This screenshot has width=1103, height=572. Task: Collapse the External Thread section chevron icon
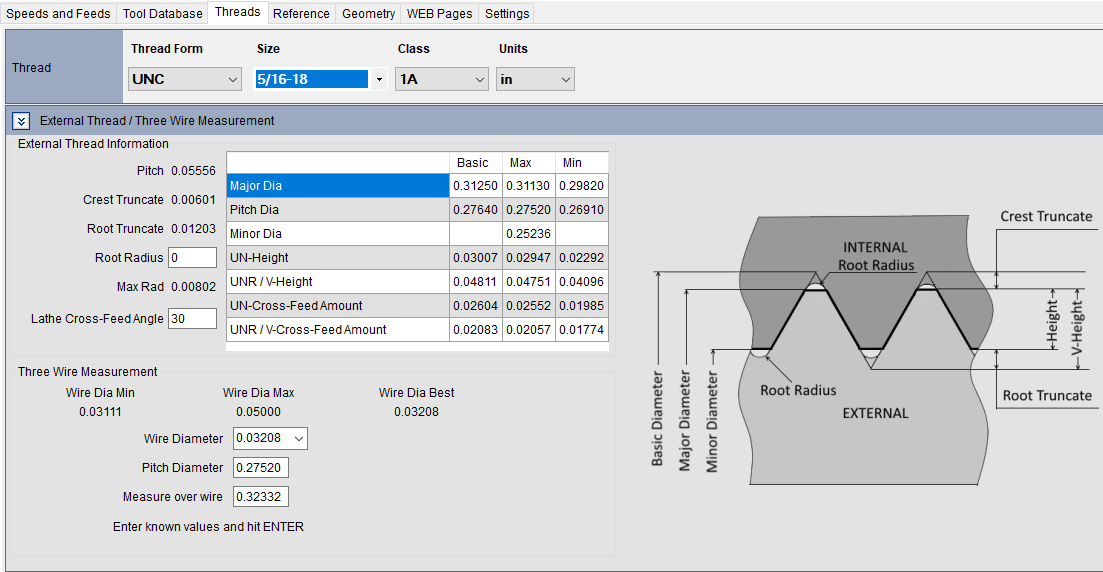pos(22,121)
